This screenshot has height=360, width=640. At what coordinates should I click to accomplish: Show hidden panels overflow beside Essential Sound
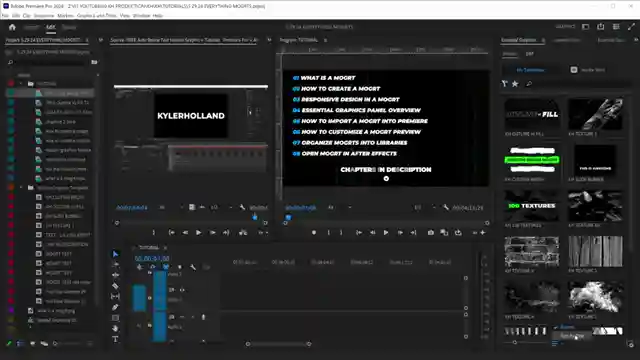(636, 40)
